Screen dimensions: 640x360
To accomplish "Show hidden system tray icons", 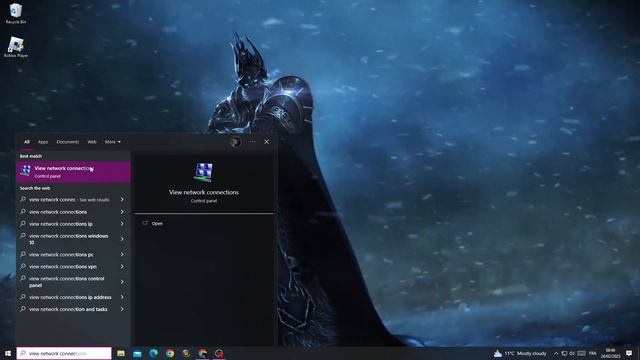I will pos(556,353).
